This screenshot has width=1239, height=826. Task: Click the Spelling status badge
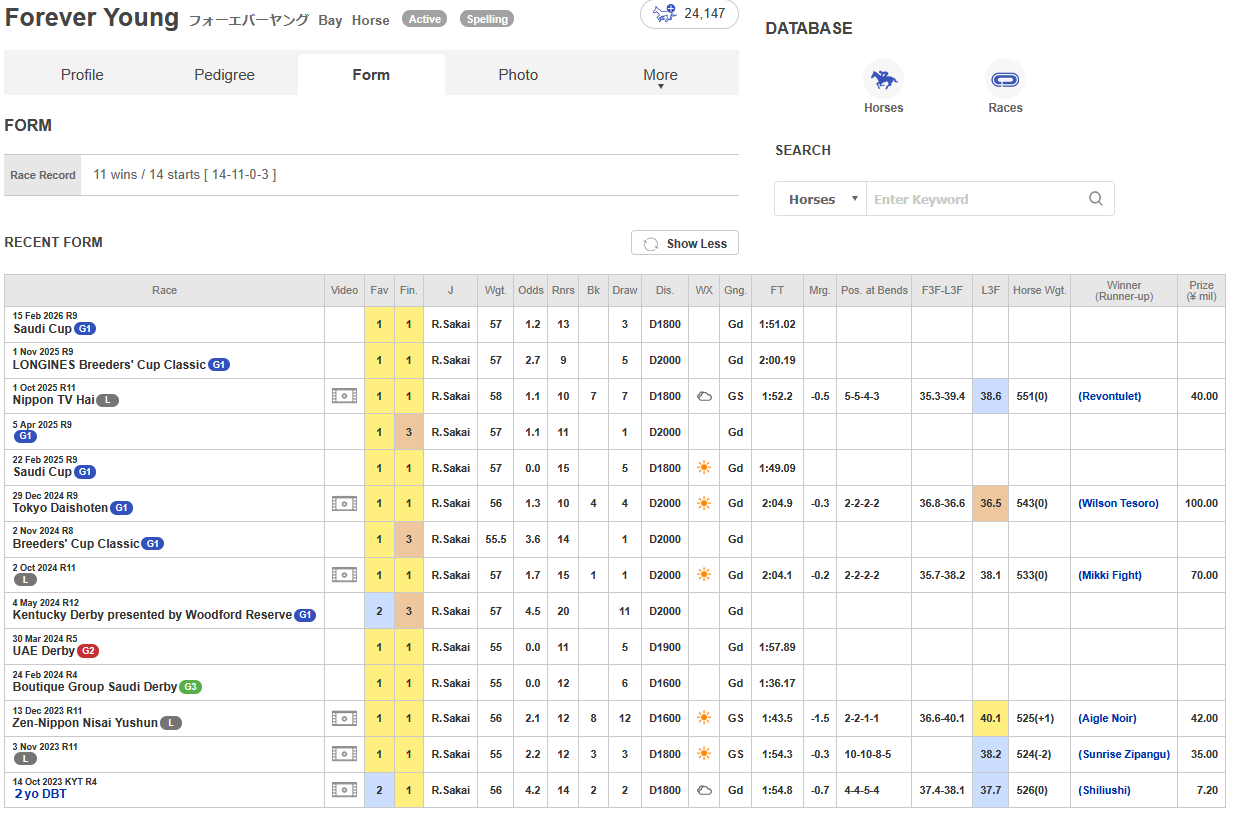coord(487,19)
